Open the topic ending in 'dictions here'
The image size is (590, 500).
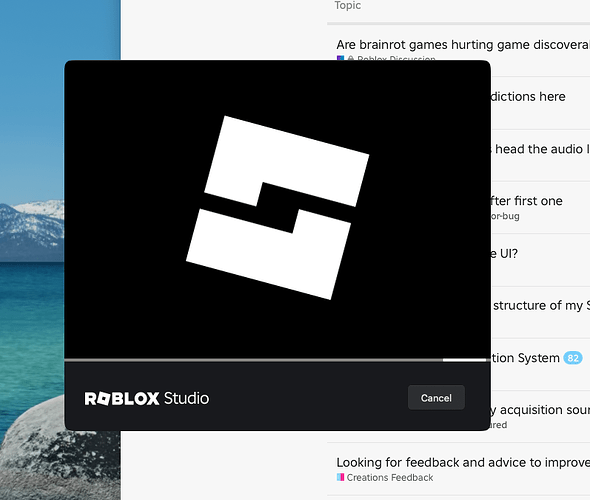(528, 97)
